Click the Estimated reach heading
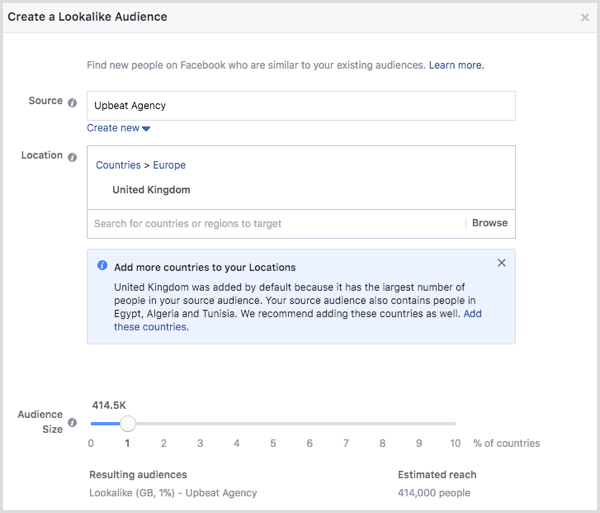 [437, 475]
